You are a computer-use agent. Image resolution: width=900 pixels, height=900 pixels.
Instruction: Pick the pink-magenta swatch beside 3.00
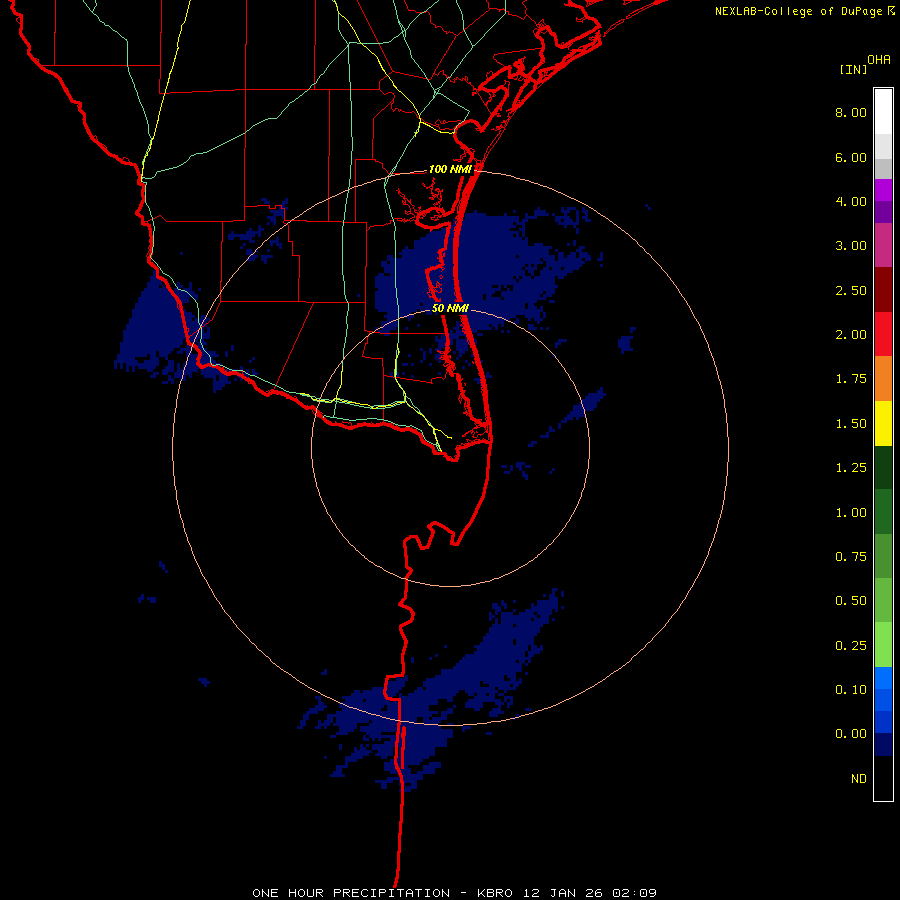(x=883, y=246)
